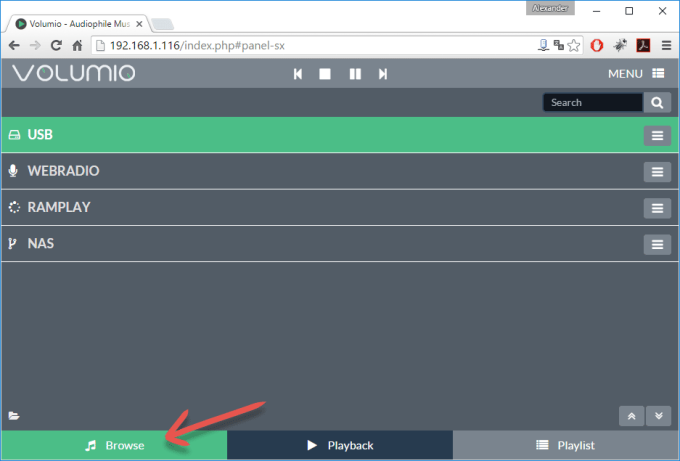The height and width of the screenshot is (461, 680).
Task: Skip to previous track
Action: tap(298, 74)
